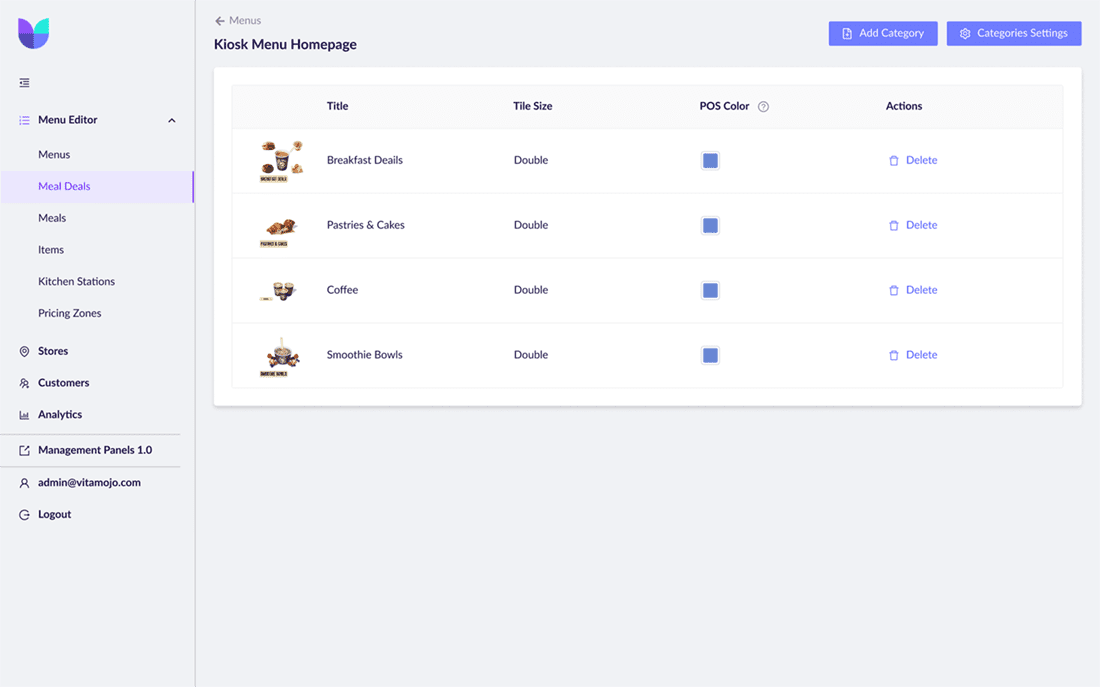The width and height of the screenshot is (1100, 687).
Task: Select Kitchen Stations in sidebar
Action: coord(76,282)
